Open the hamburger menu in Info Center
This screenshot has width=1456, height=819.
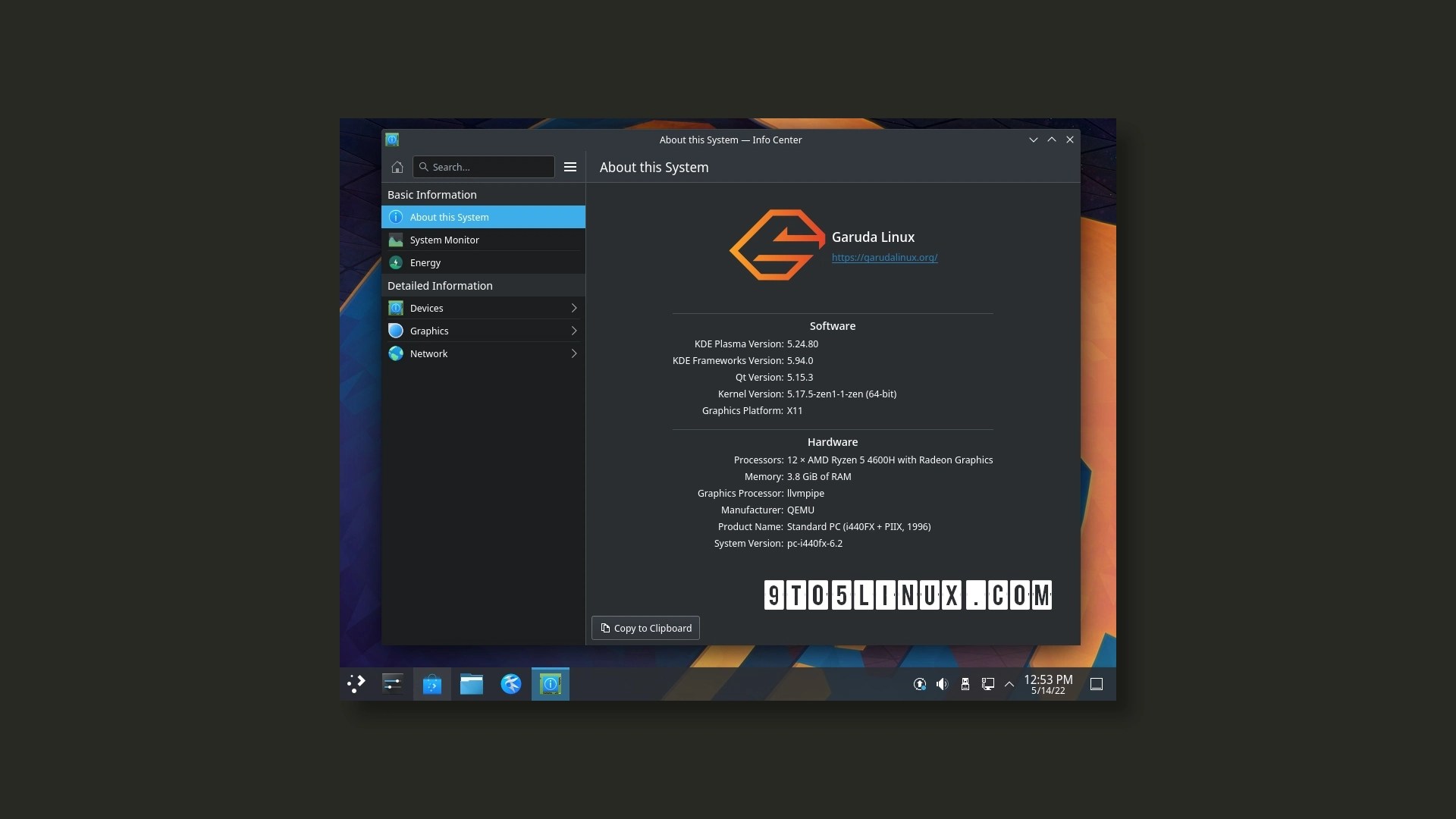(x=570, y=167)
